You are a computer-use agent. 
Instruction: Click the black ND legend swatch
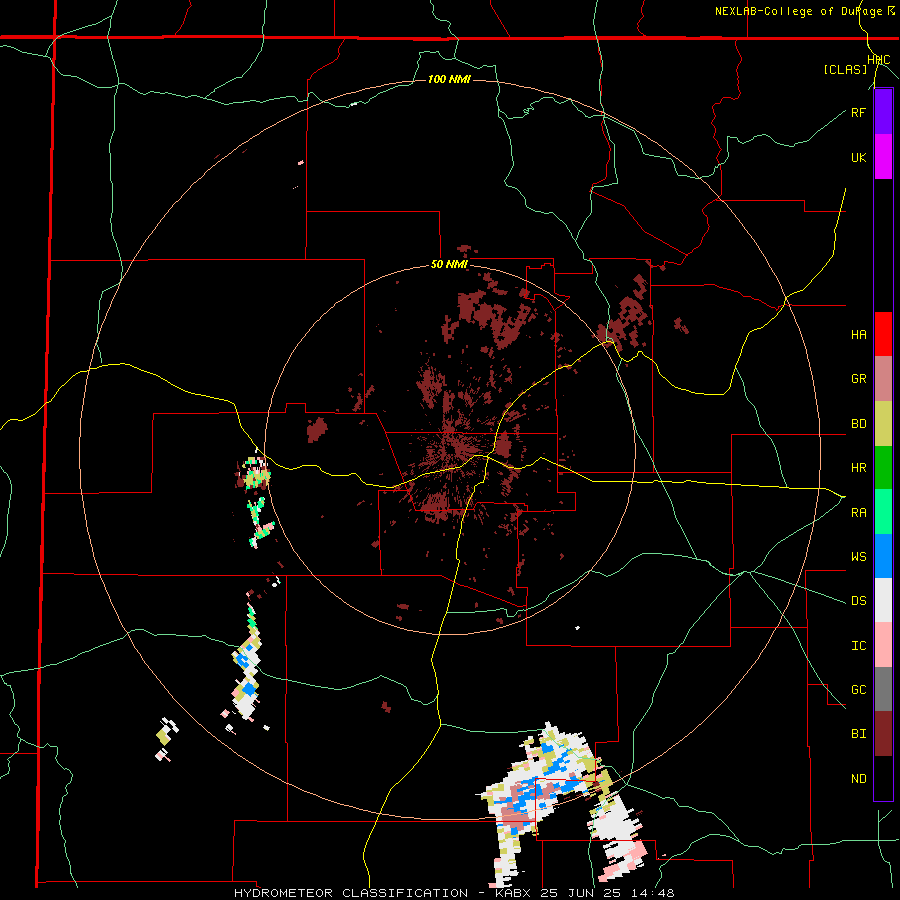(x=883, y=778)
